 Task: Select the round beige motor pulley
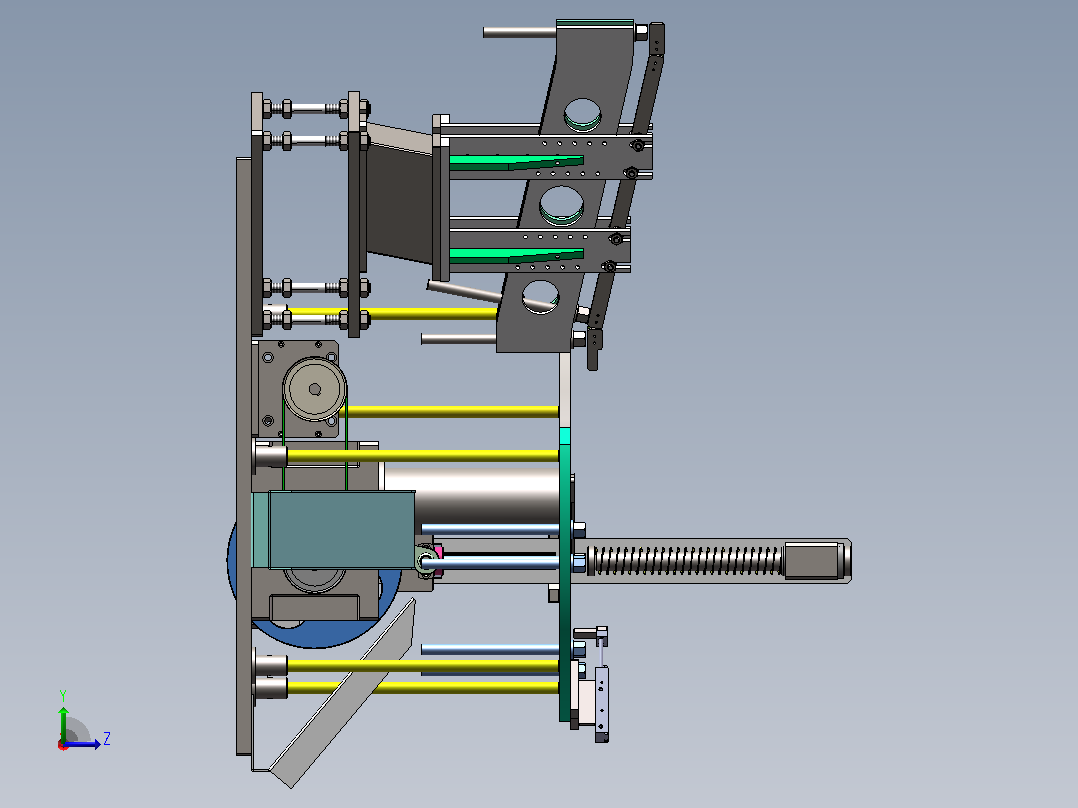(314, 389)
